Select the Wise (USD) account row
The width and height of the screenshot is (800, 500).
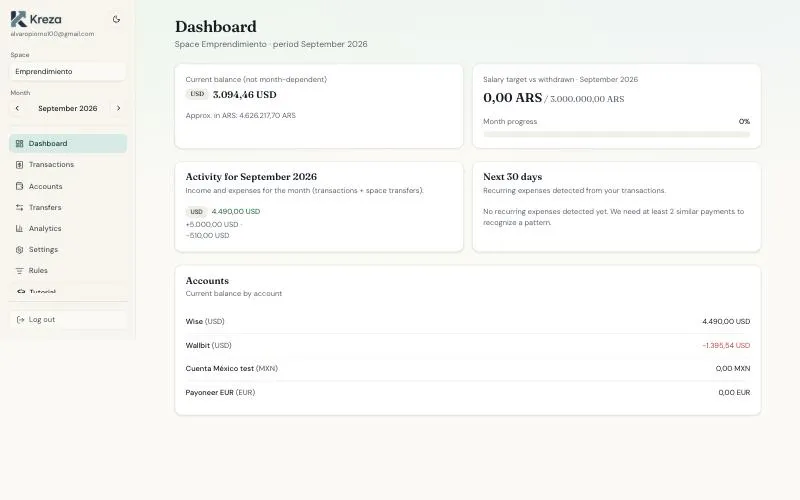[x=467, y=321]
